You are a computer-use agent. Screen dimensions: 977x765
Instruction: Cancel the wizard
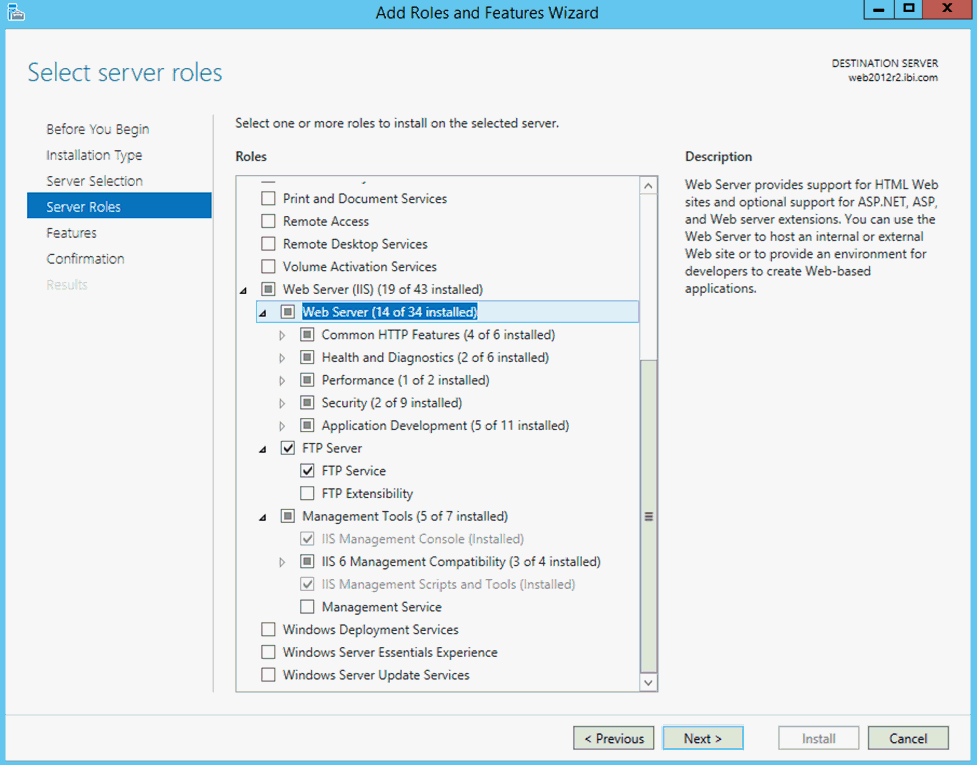pyautogui.click(x=908, y=738)
